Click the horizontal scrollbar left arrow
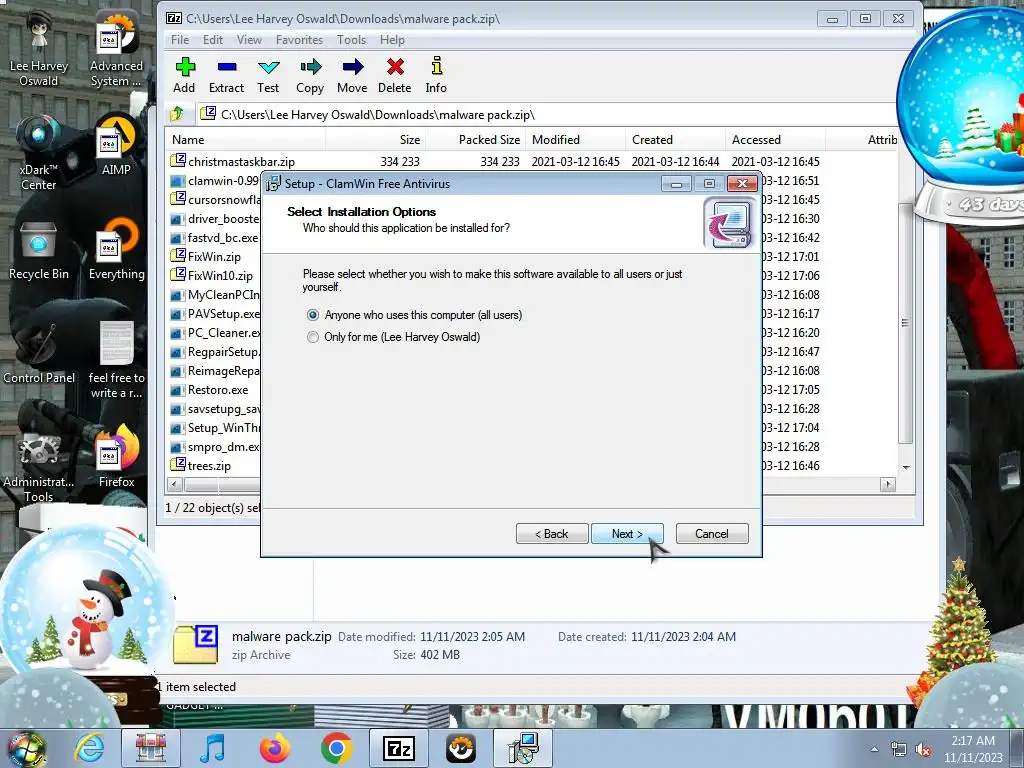 [x=174, y=484]
